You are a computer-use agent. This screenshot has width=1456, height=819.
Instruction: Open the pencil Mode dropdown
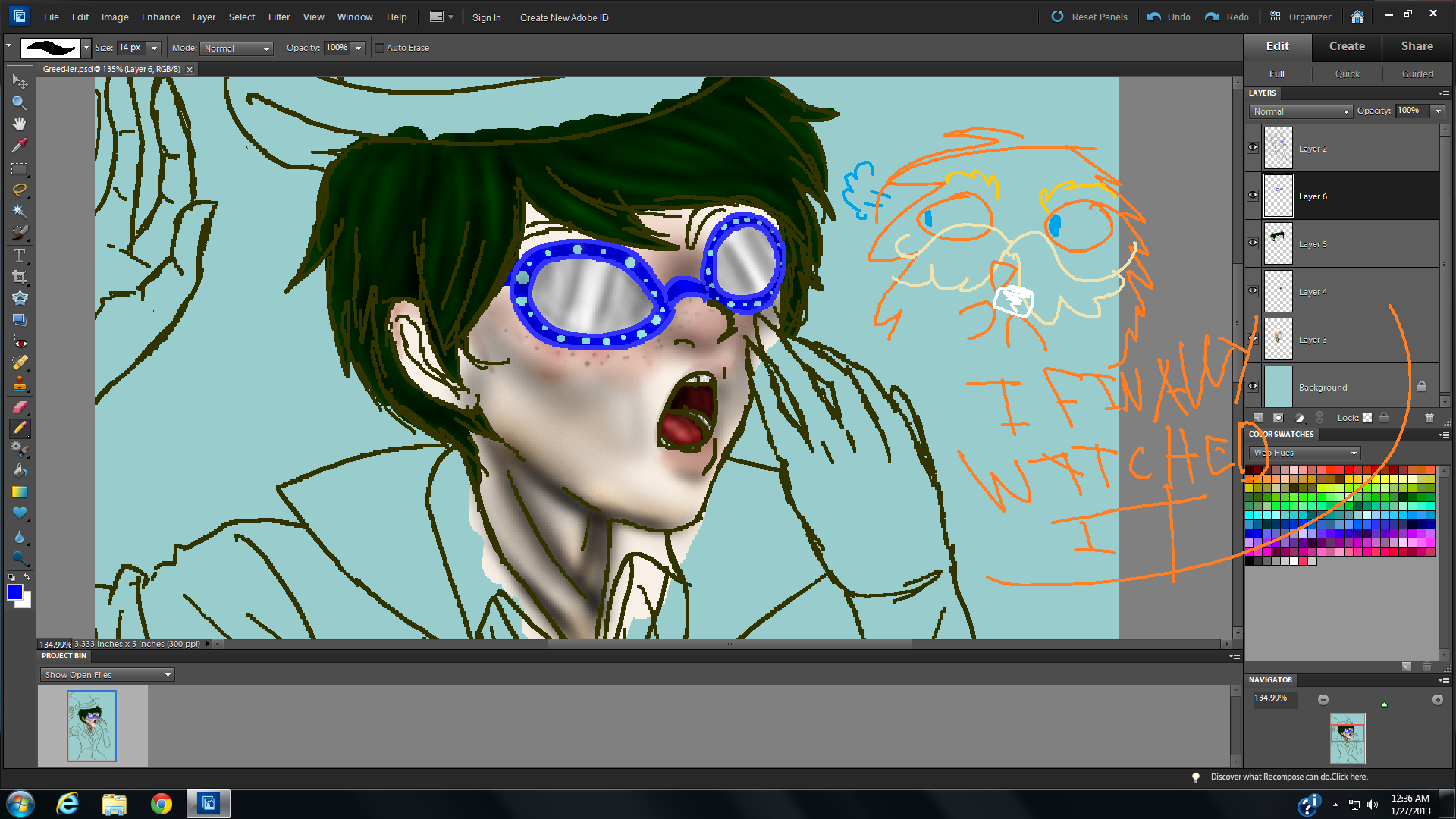click(x=237, y=48)
